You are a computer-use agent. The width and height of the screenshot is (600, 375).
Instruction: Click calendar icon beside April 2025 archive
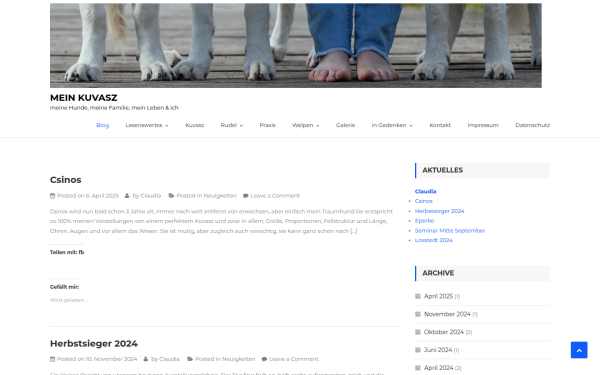[x=417, y=296]
